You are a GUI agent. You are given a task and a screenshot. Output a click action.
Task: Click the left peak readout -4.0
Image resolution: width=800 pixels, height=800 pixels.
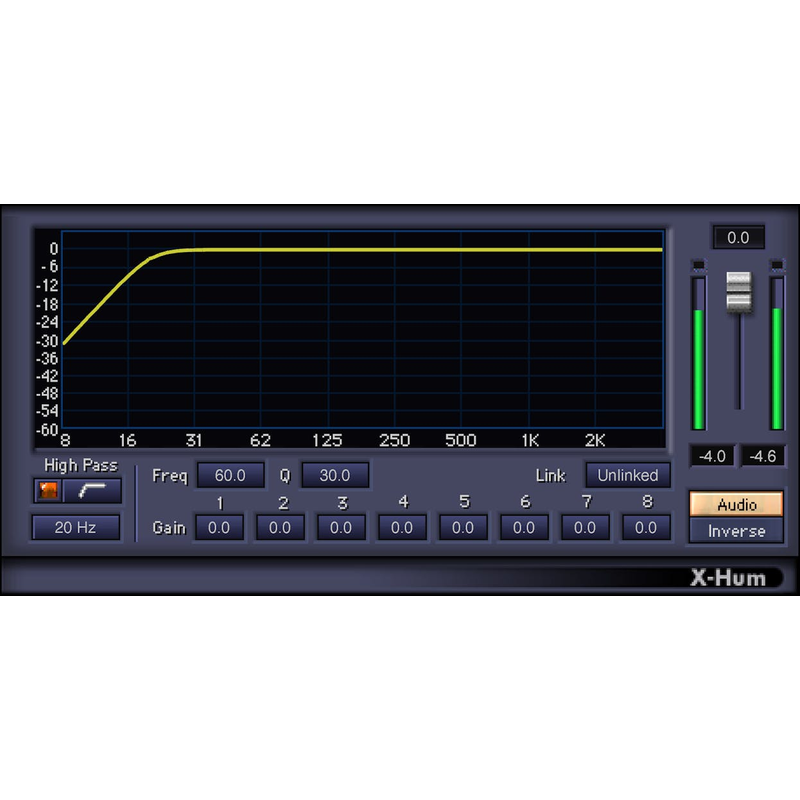(x=712, y=456)
